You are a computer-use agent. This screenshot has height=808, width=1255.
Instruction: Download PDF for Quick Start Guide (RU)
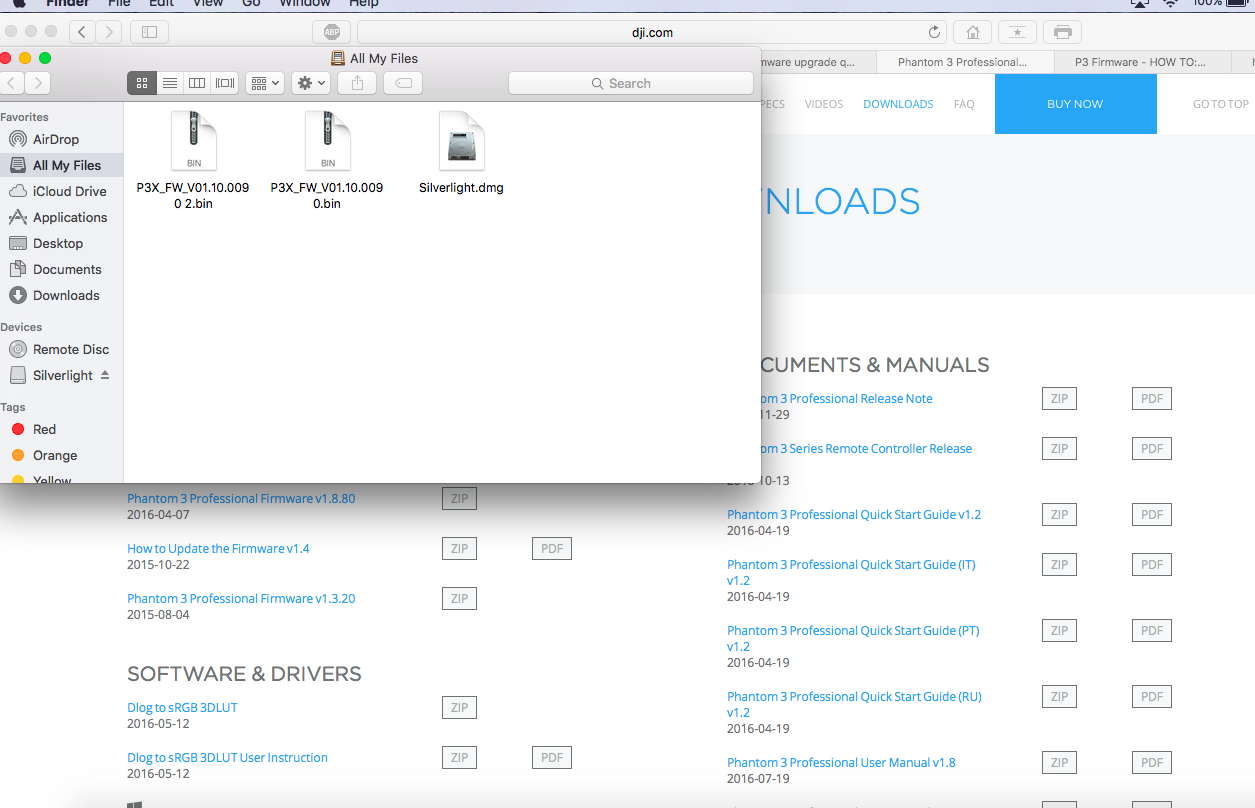1152,697
